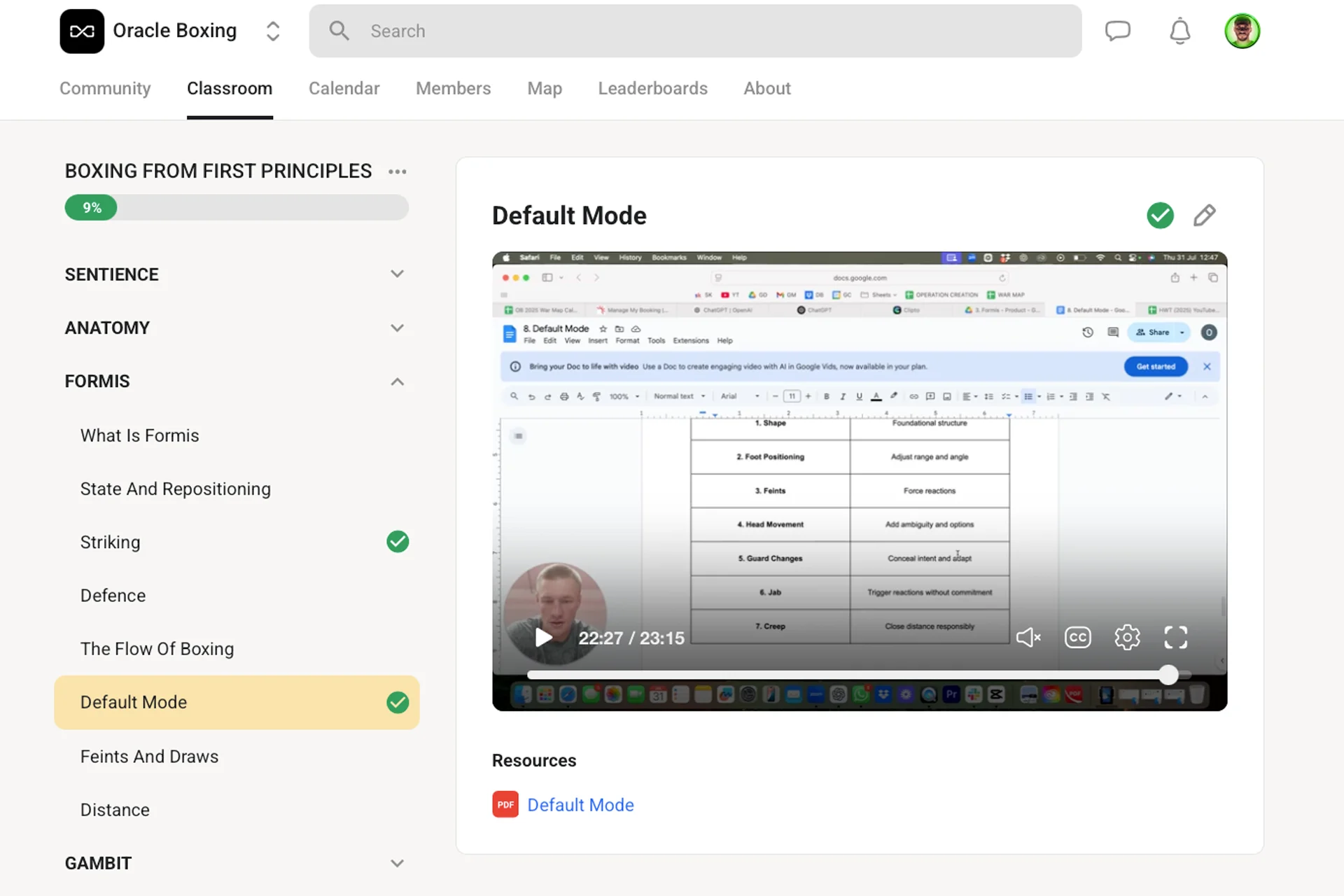The width and height of the screenshot is (1344, 896).
Task: Turn on closed captions (CC)
Action: [1077, 637]
